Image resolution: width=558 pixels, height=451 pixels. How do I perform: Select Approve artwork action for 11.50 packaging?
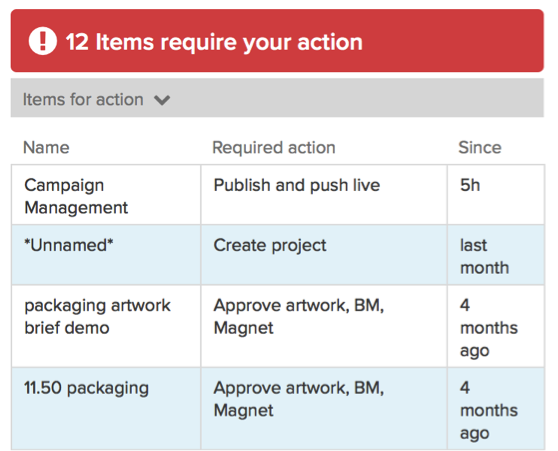[x=299, y=399]
